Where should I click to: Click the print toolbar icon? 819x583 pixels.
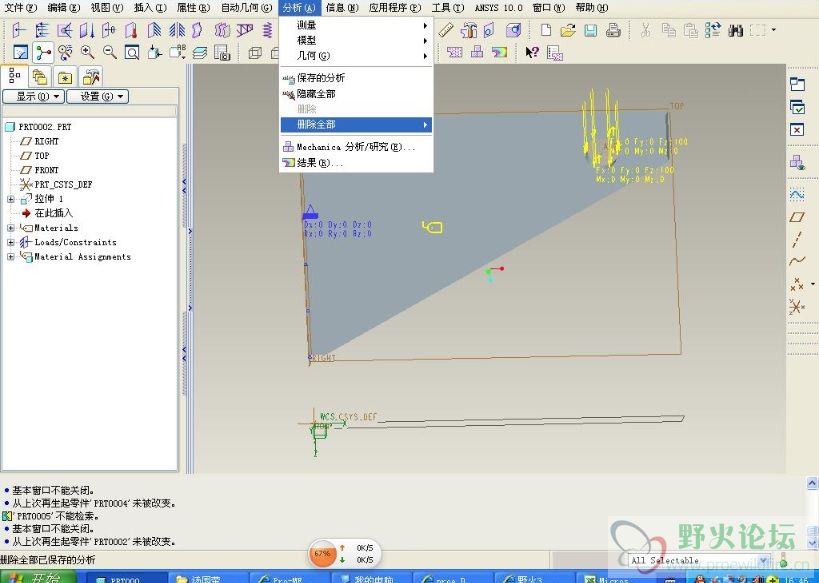(612, 31)
